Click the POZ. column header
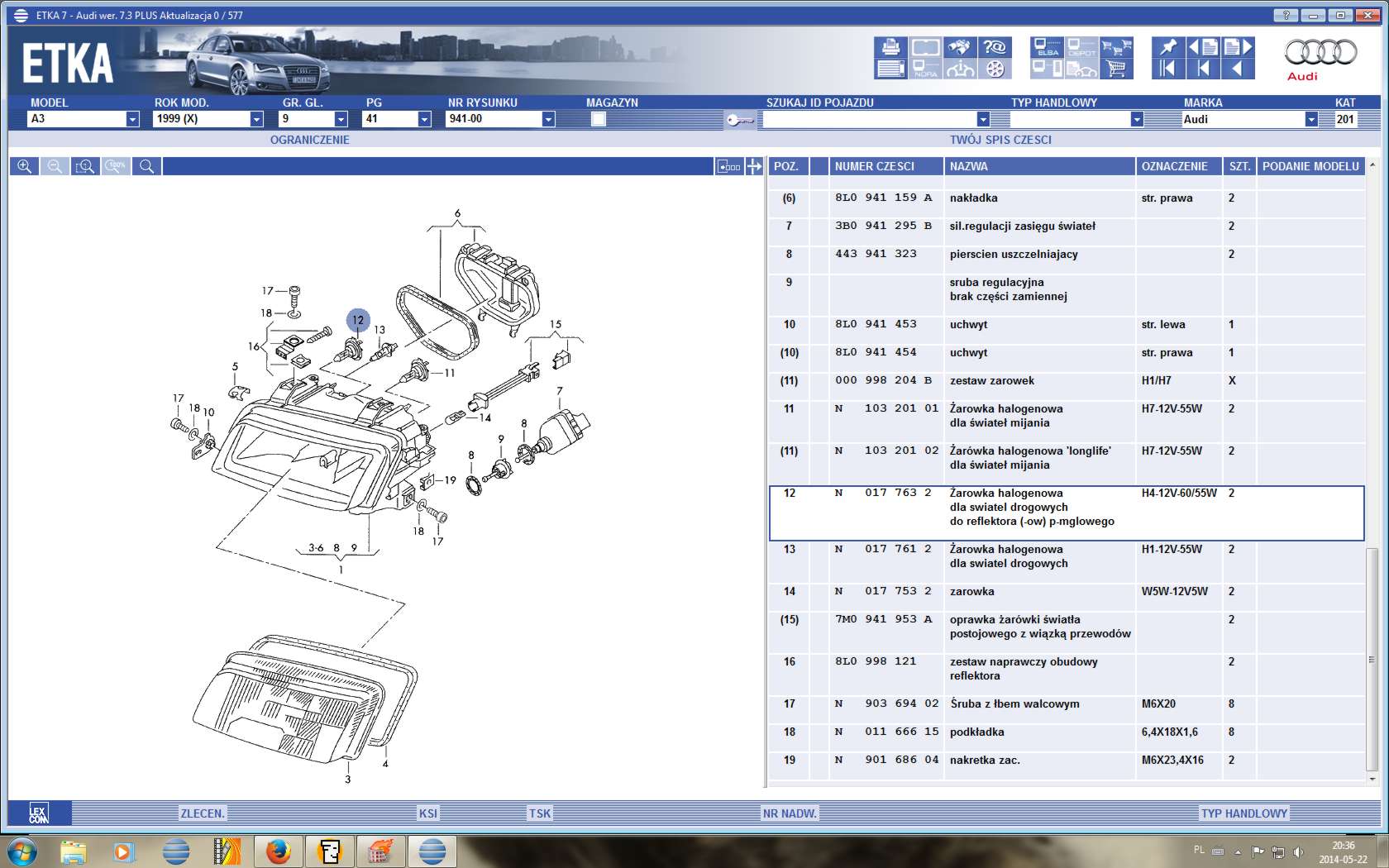This screenshot has width=1389, height=868. pos(788,166)
